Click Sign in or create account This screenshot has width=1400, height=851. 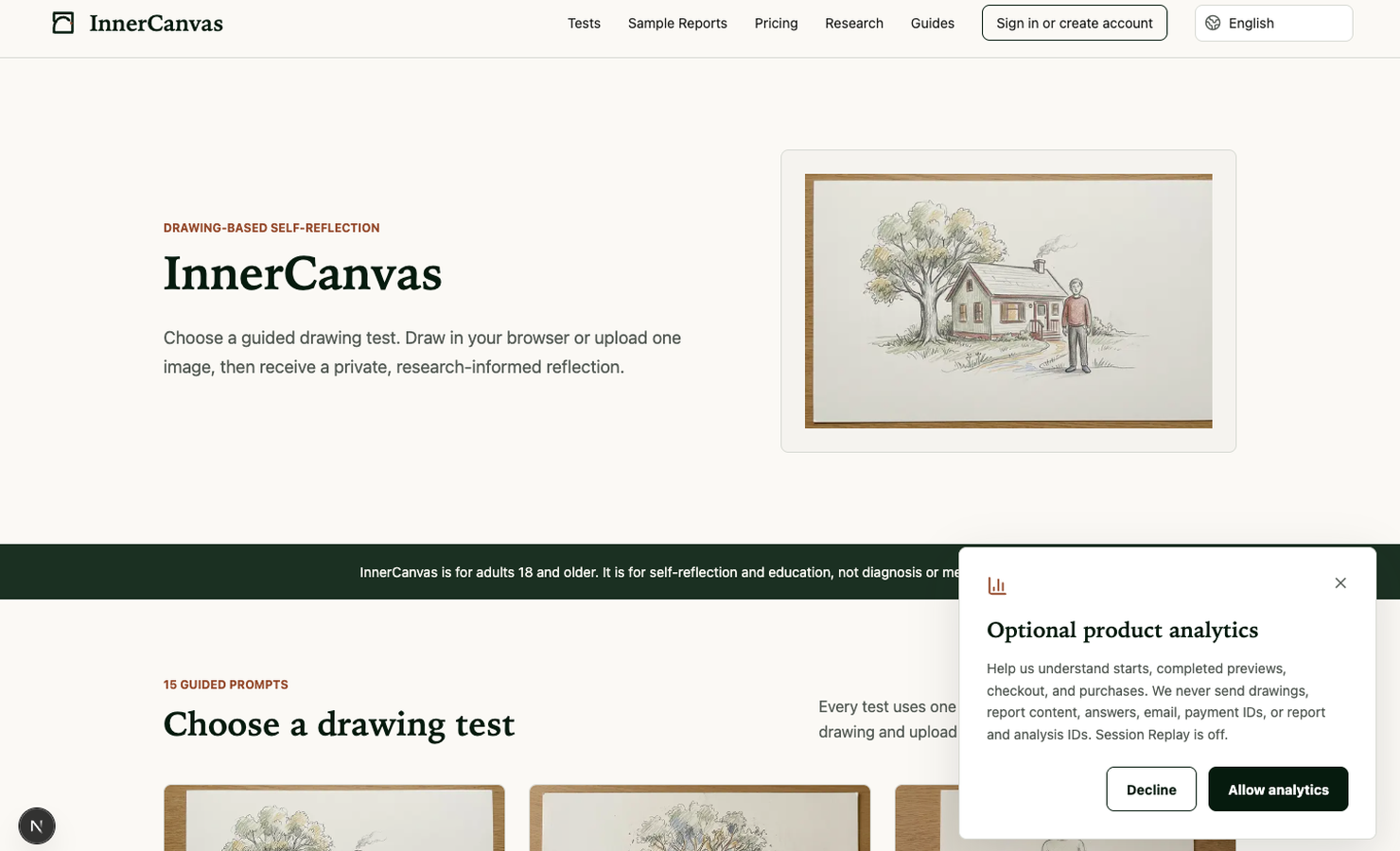[1075, 23]
